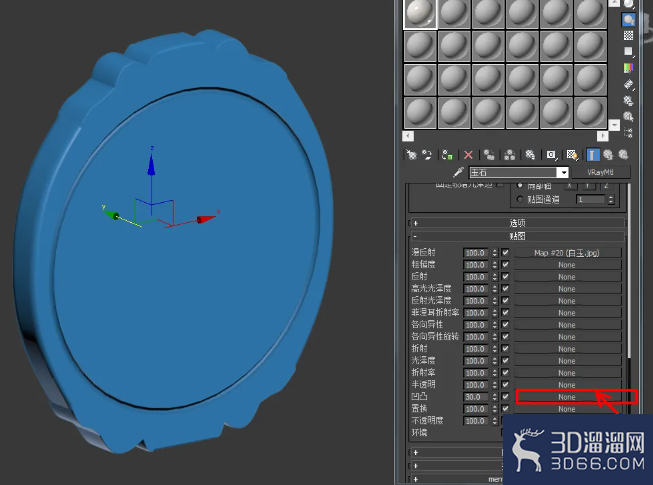Assign material to selection icon
The width and height of the screenshot is (653, 485).
click(448, 155)
